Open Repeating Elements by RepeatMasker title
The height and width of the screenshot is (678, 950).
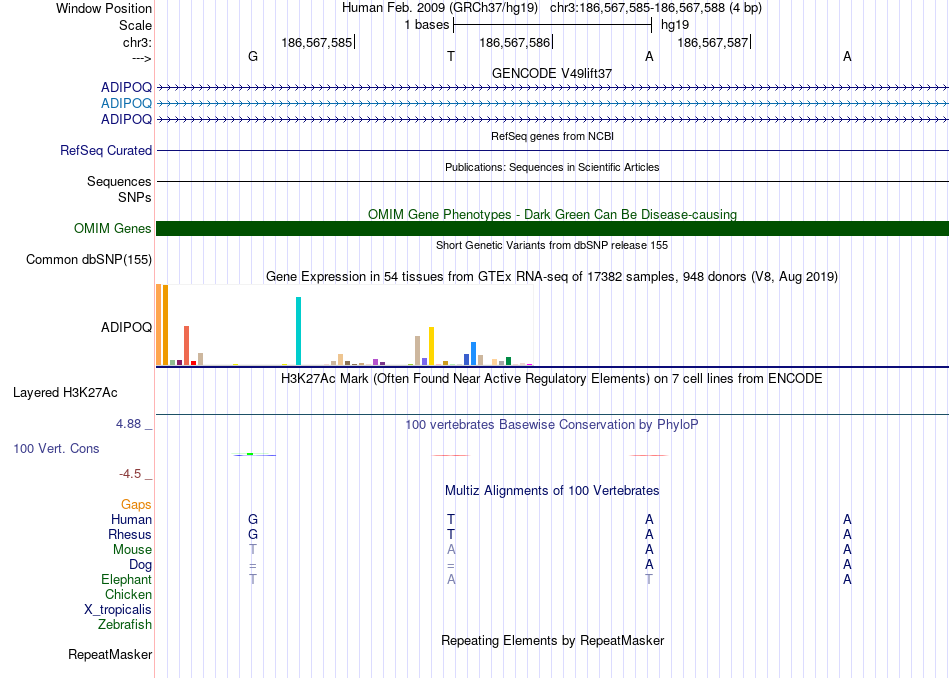[x=552, y=641]
